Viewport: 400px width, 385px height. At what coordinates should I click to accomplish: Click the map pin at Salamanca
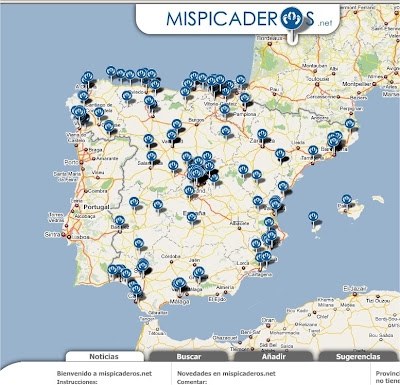[151, 157]
